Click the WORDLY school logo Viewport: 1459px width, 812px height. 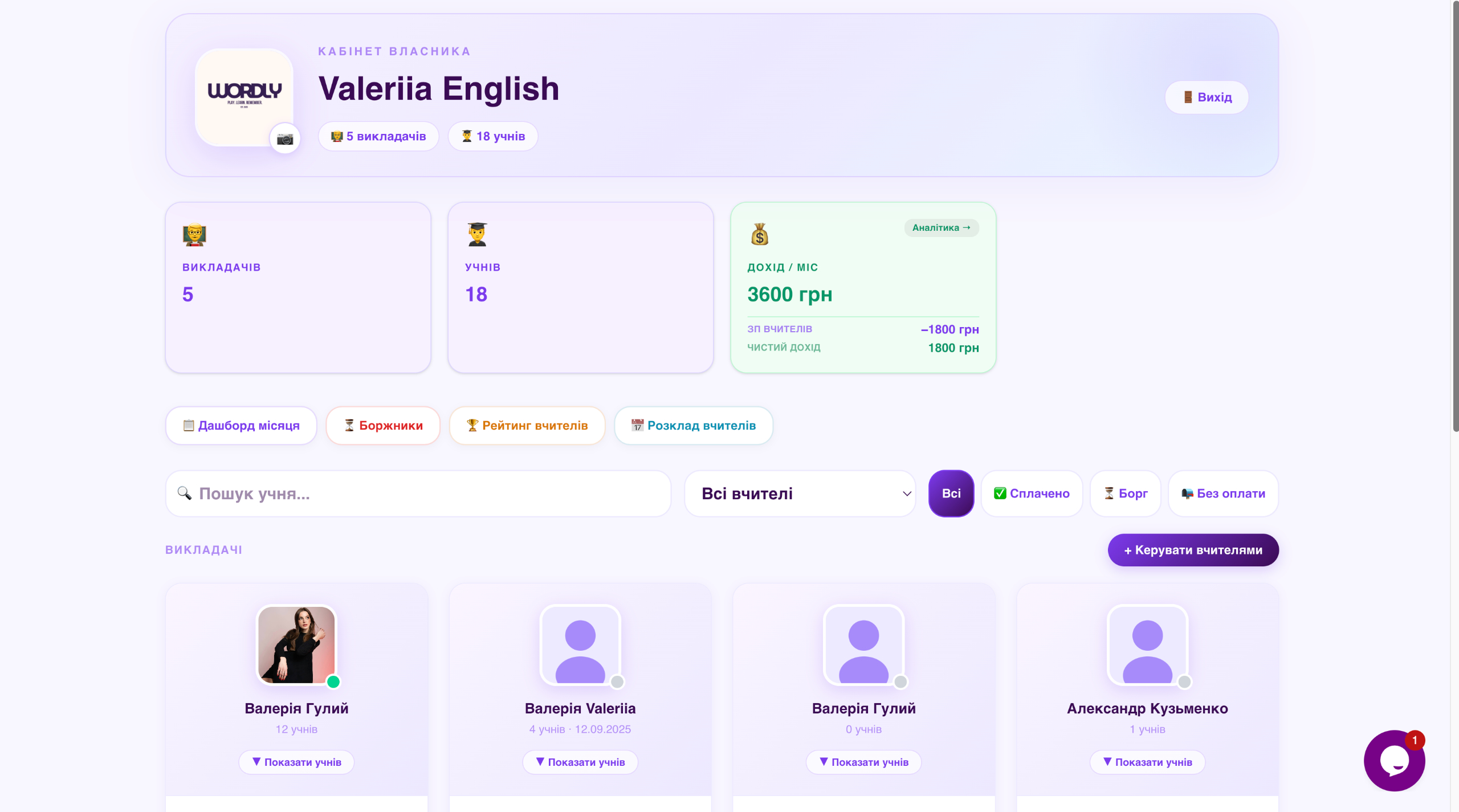tap(244, 97)
